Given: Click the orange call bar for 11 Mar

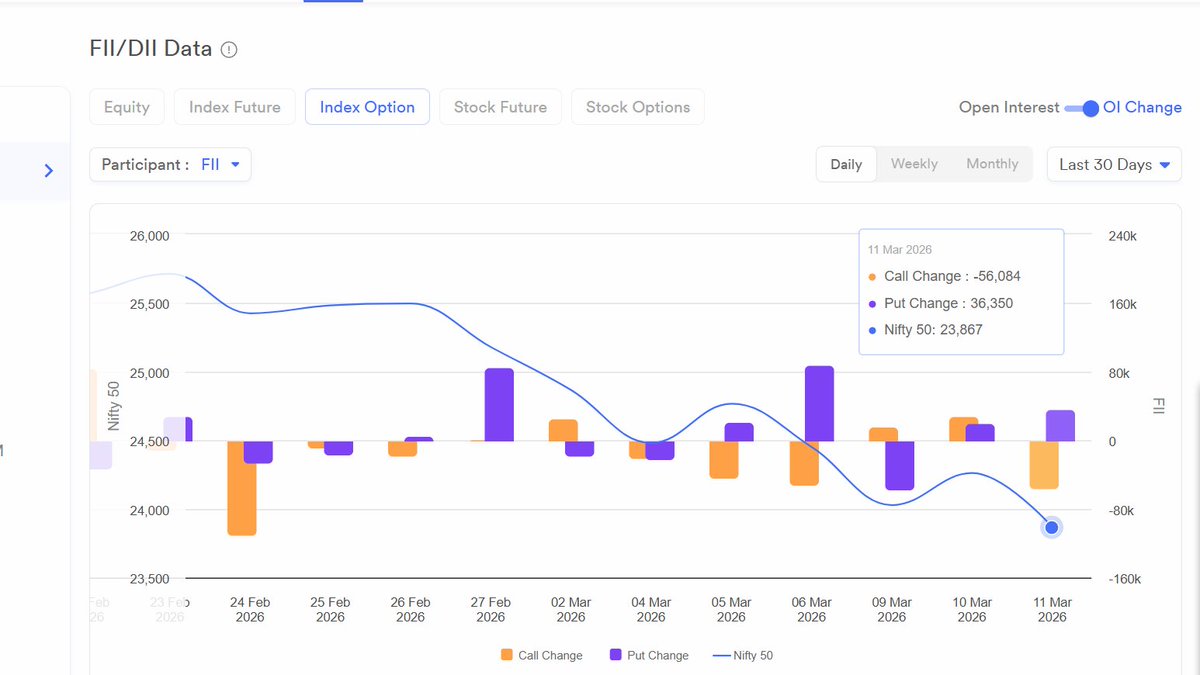Looking at the screenshot, I should [x=1044, y=465].
